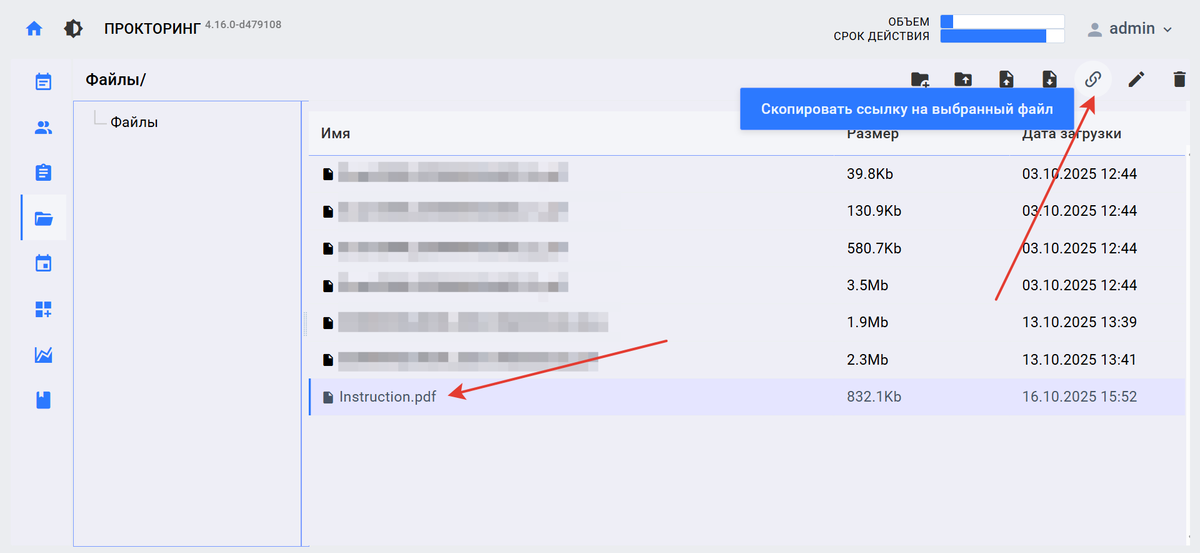Click the folder upload icon
Image resolution: width=1200 pixels, height=553 pixels.
pyautogui.click(x=962, y=80)
